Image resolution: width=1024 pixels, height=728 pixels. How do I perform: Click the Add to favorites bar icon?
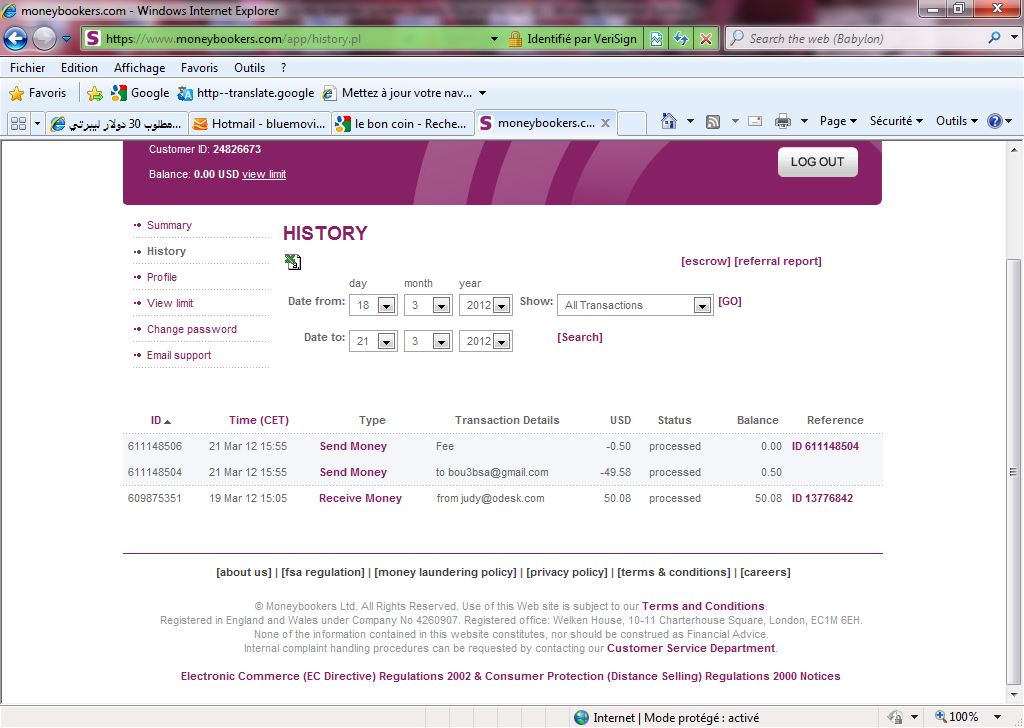click(95, 93)
